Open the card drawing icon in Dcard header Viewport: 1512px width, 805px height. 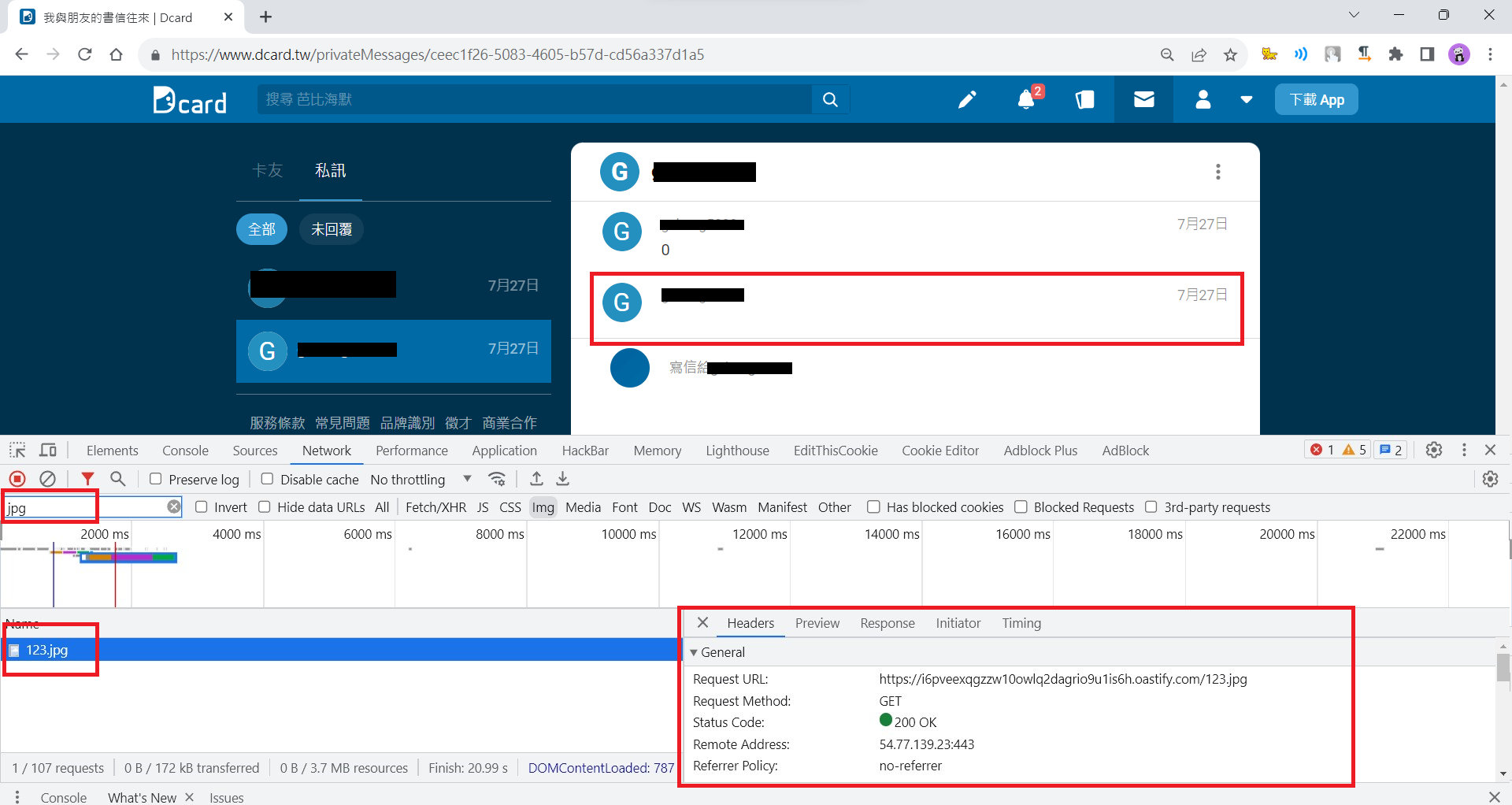coord(1085,99)
